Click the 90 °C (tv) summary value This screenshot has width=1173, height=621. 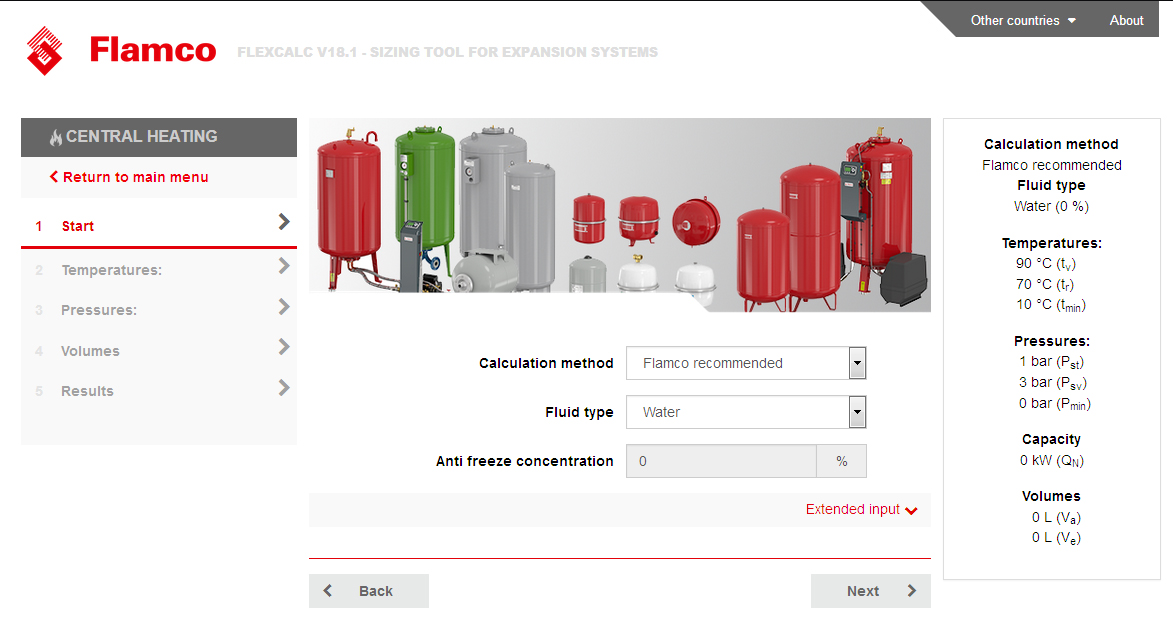point(1046,263)
